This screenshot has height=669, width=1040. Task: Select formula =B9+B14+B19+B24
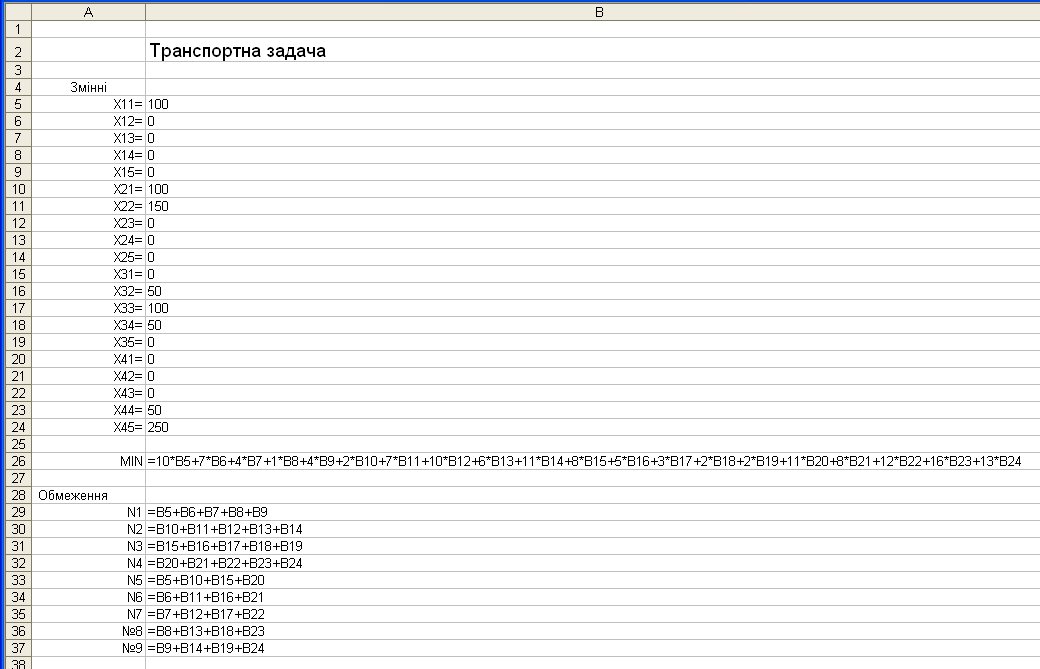coord(592,648)
